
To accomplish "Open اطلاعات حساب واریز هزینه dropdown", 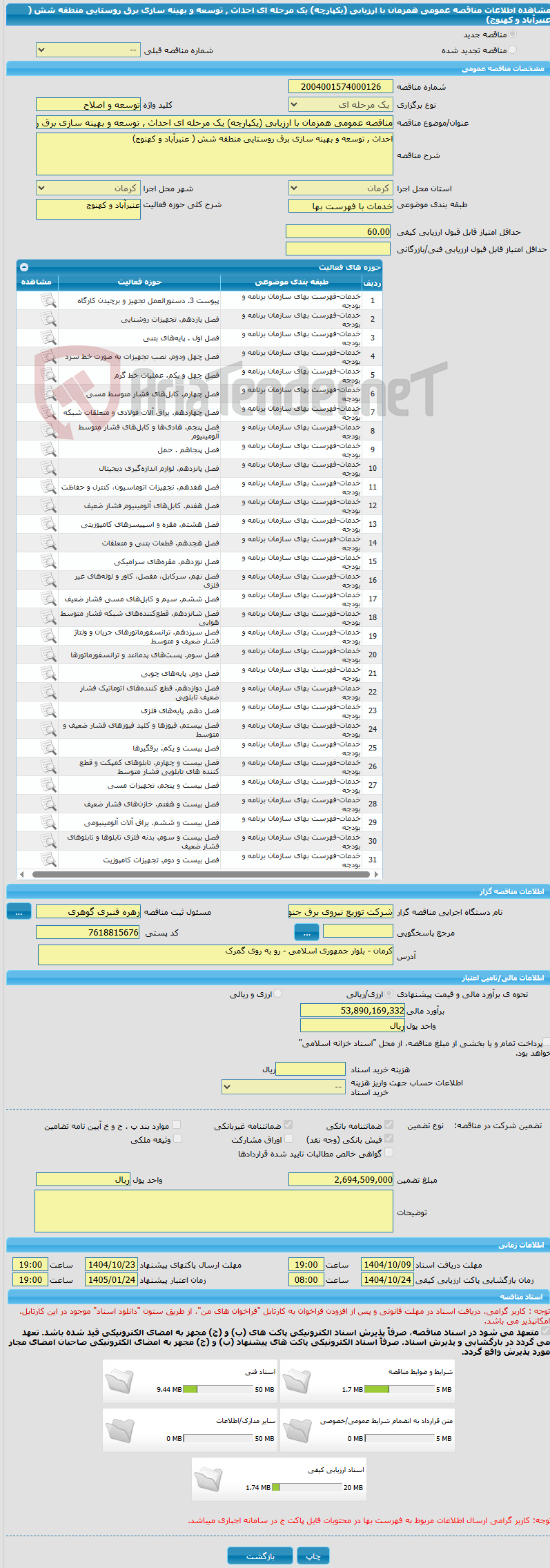I will [284, 1087].
